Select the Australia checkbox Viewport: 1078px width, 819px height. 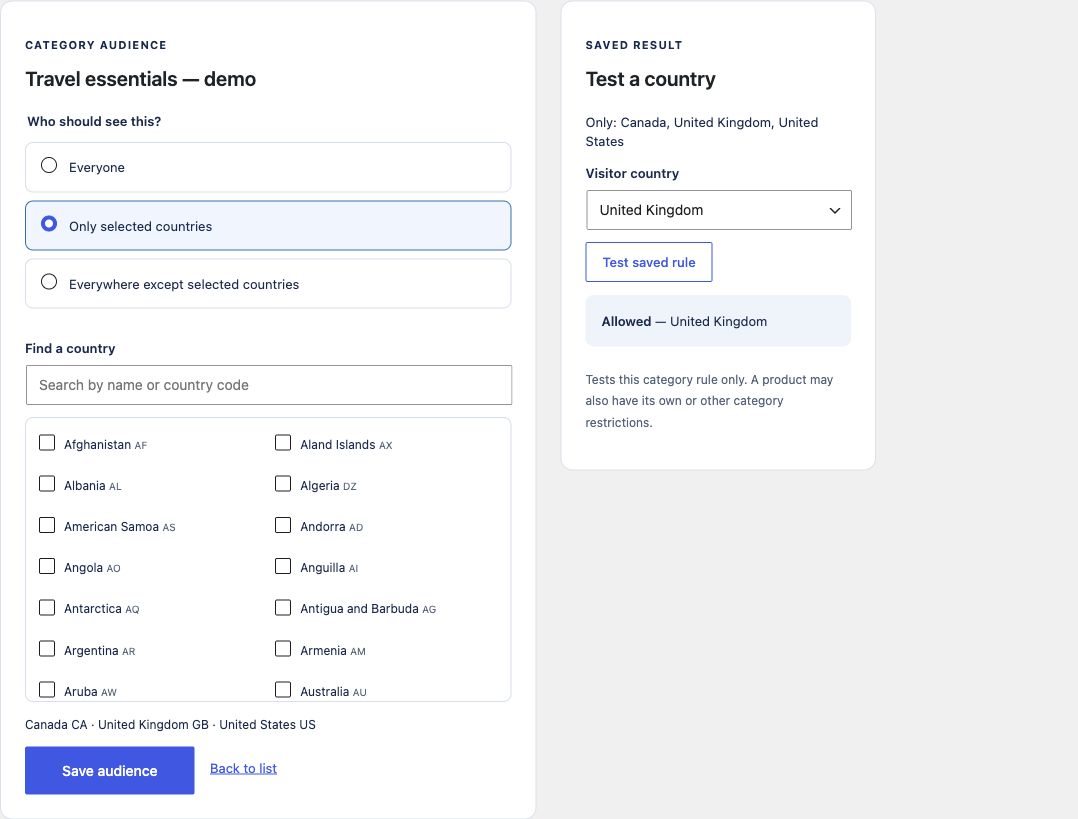point(283,690)
